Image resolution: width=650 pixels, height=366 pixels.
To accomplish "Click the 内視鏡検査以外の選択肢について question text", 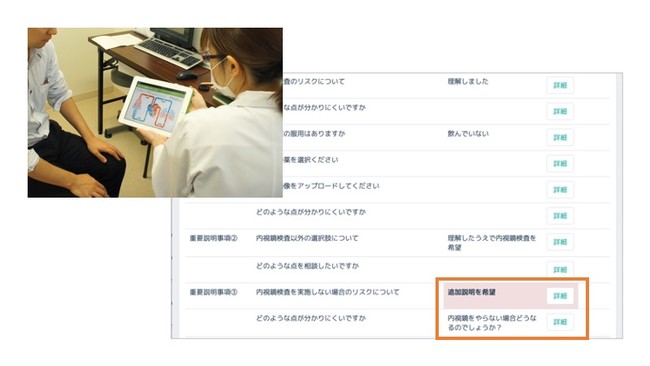I will click(307, 238).
